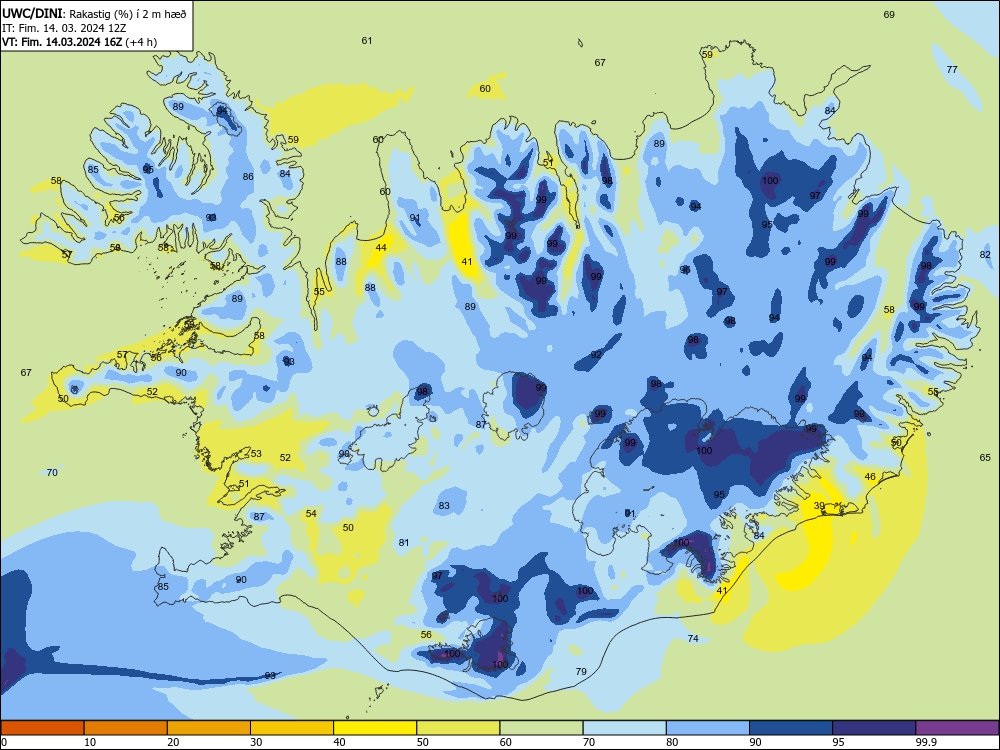Click the dark orange 0–10 legend swatch
Image resolution: width=1000 pixels, height=750 pixels.
coord(42,728)
